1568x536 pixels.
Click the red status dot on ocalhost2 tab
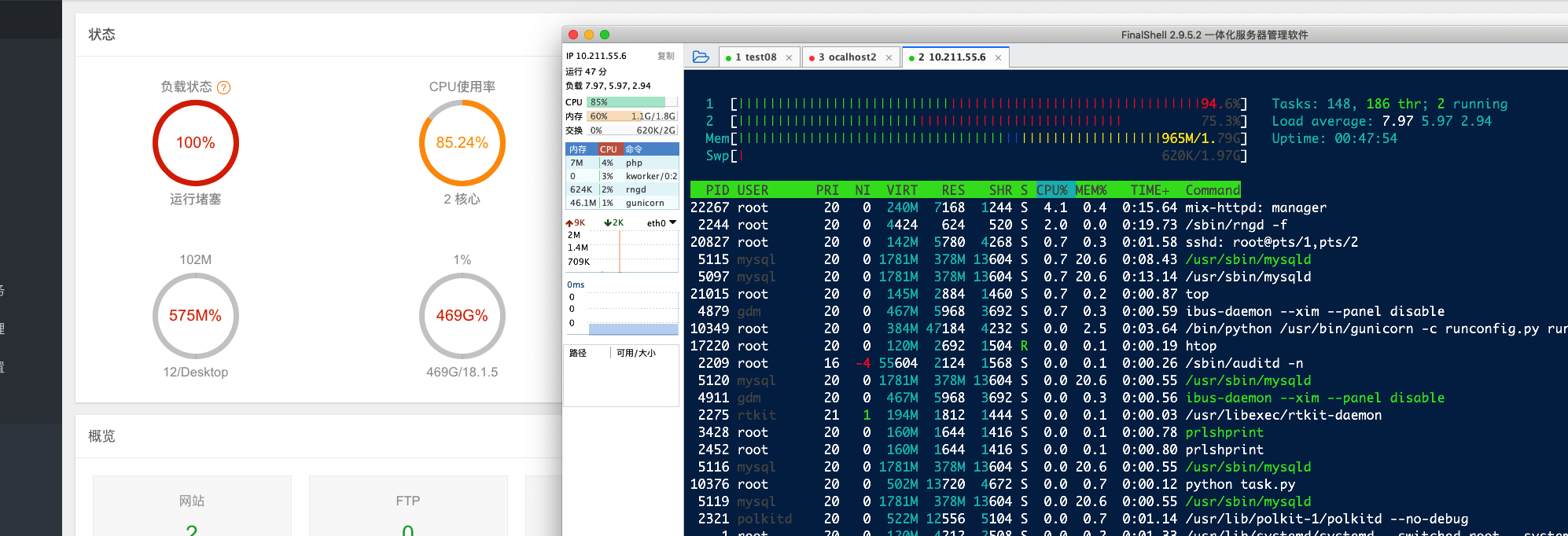[812, 58]
